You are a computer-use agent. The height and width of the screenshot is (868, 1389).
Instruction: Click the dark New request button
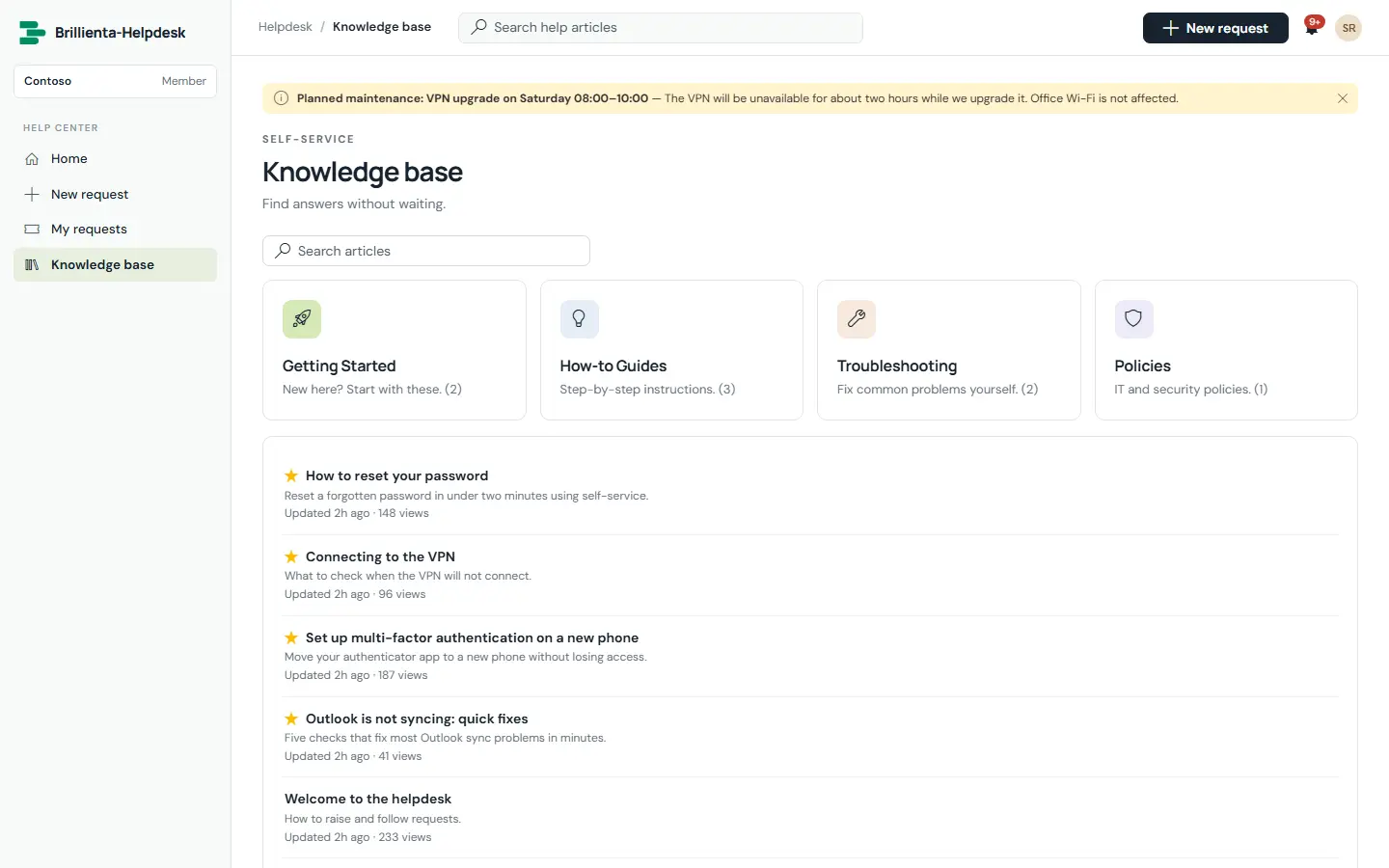point(1215,28)
